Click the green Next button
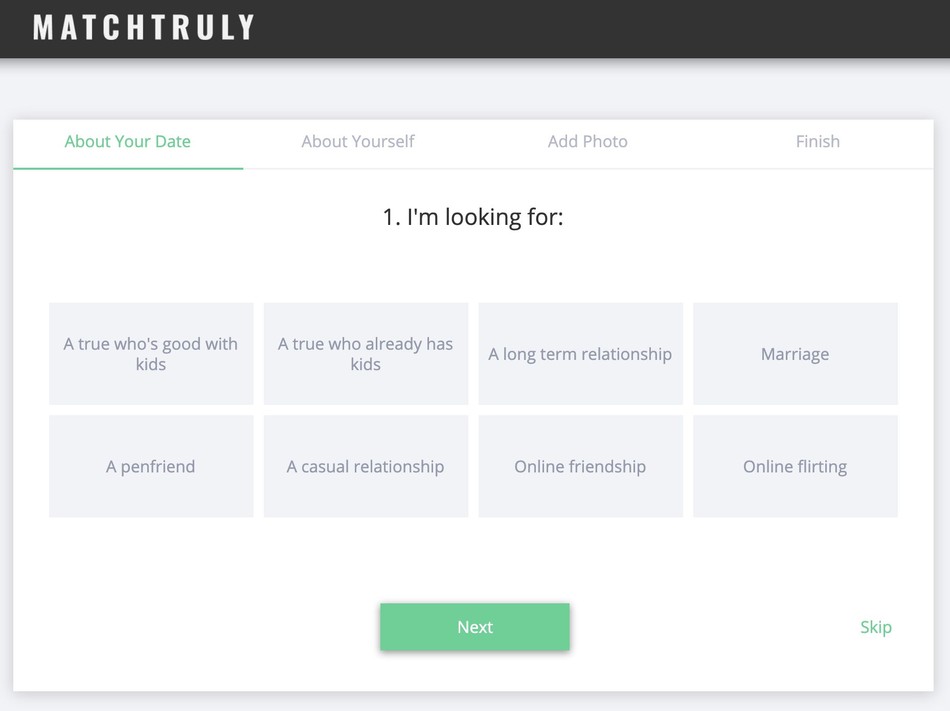The width and height of the screenshot is (950, 711). [475, 627]
